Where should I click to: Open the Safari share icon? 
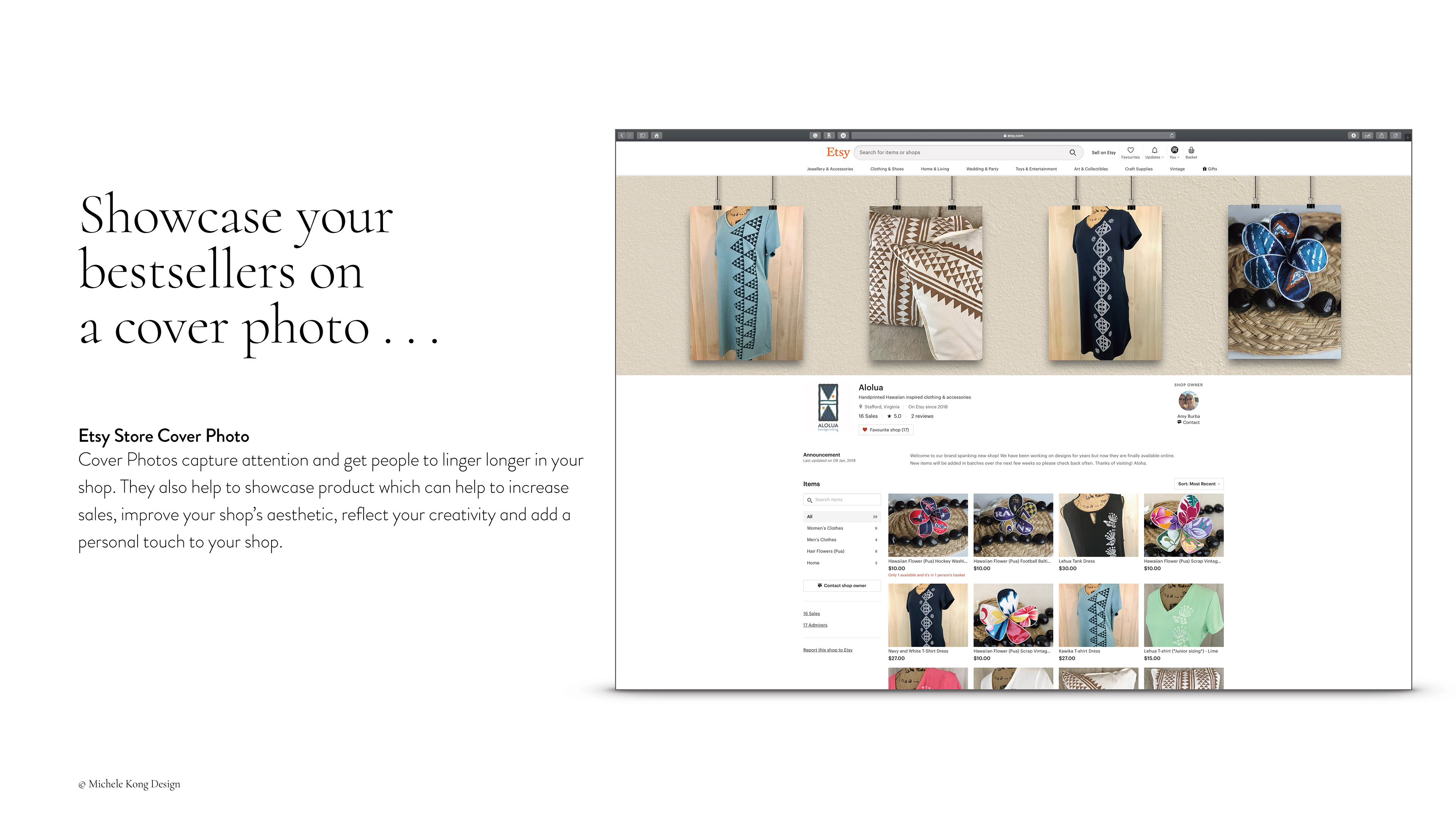1381,136
